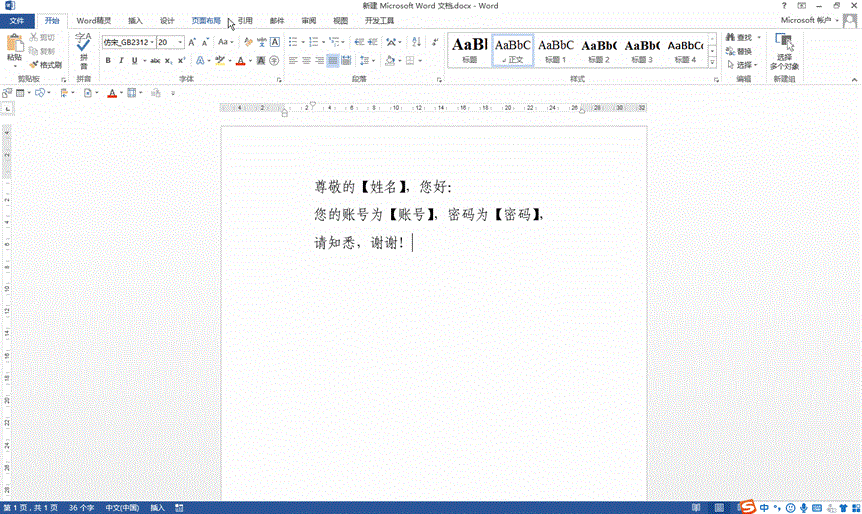Click the strikethrough (abc) icon
Image resolution: width=862 pixels, height=514 pixels.
coord(155,61)
